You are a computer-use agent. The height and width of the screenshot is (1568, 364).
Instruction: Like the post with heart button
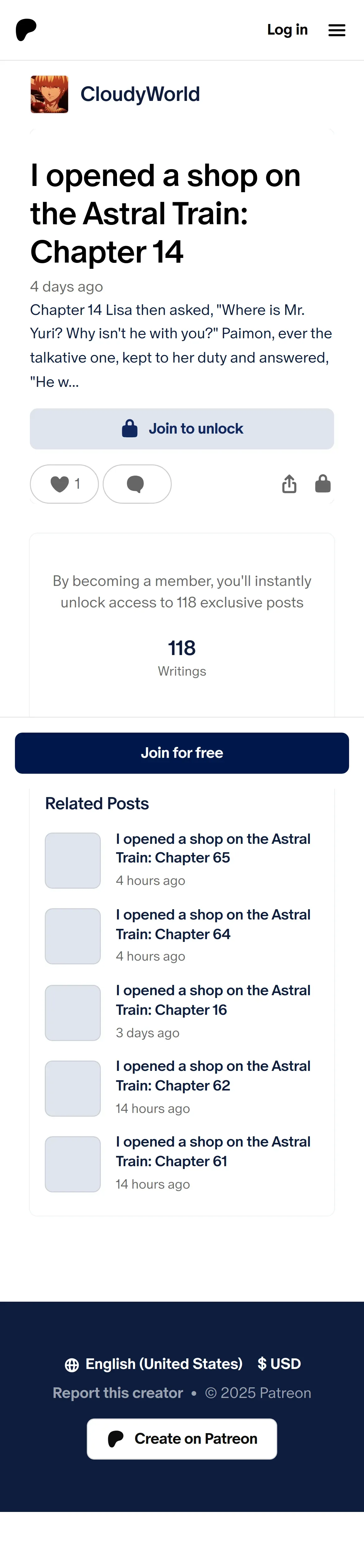(x=64, y=484)
